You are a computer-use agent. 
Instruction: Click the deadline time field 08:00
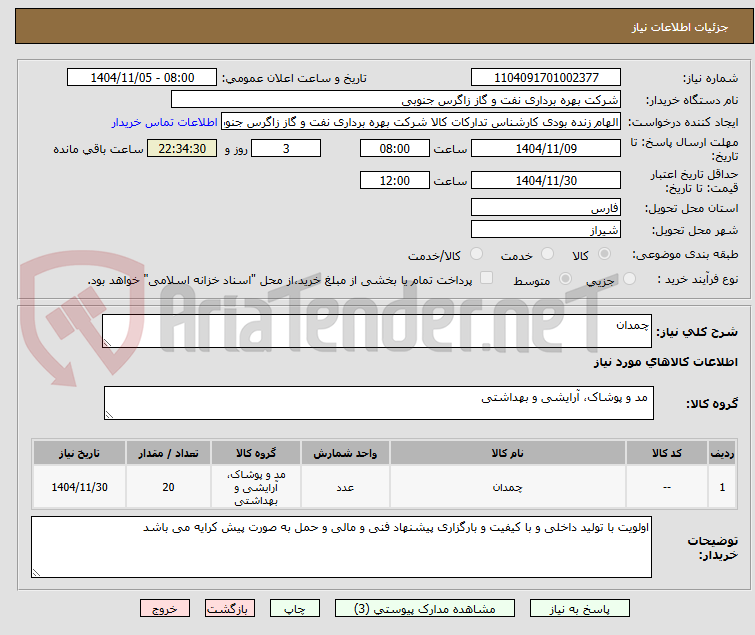click(395, 148)
